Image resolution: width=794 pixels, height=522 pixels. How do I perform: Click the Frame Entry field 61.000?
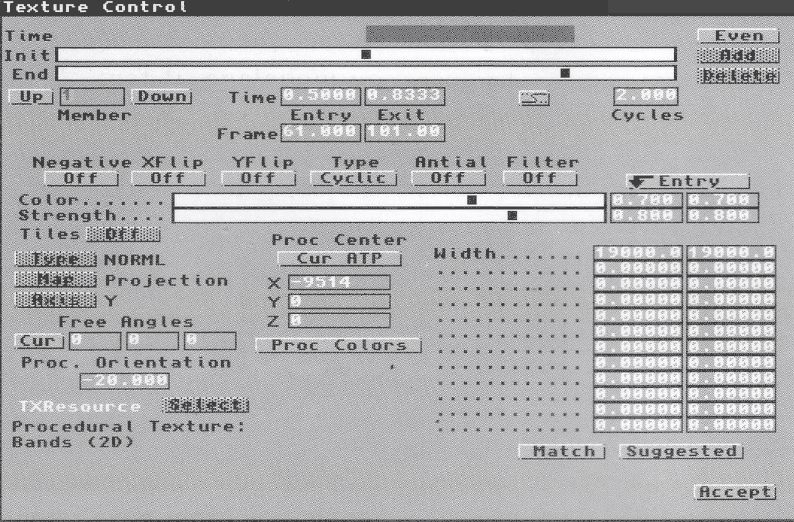[x=321, y=132]
